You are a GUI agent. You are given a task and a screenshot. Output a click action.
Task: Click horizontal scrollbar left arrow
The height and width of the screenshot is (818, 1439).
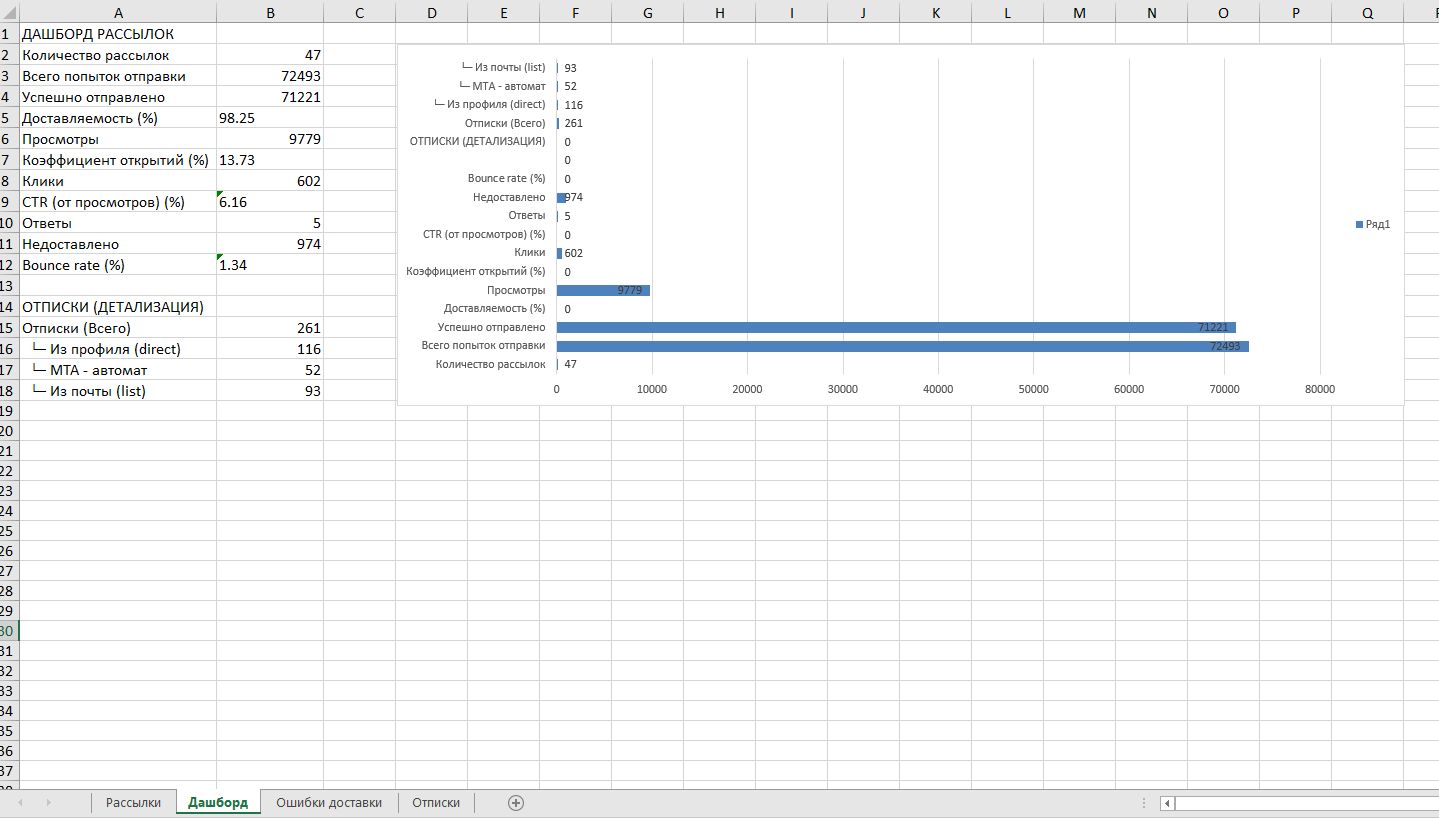1167,803
